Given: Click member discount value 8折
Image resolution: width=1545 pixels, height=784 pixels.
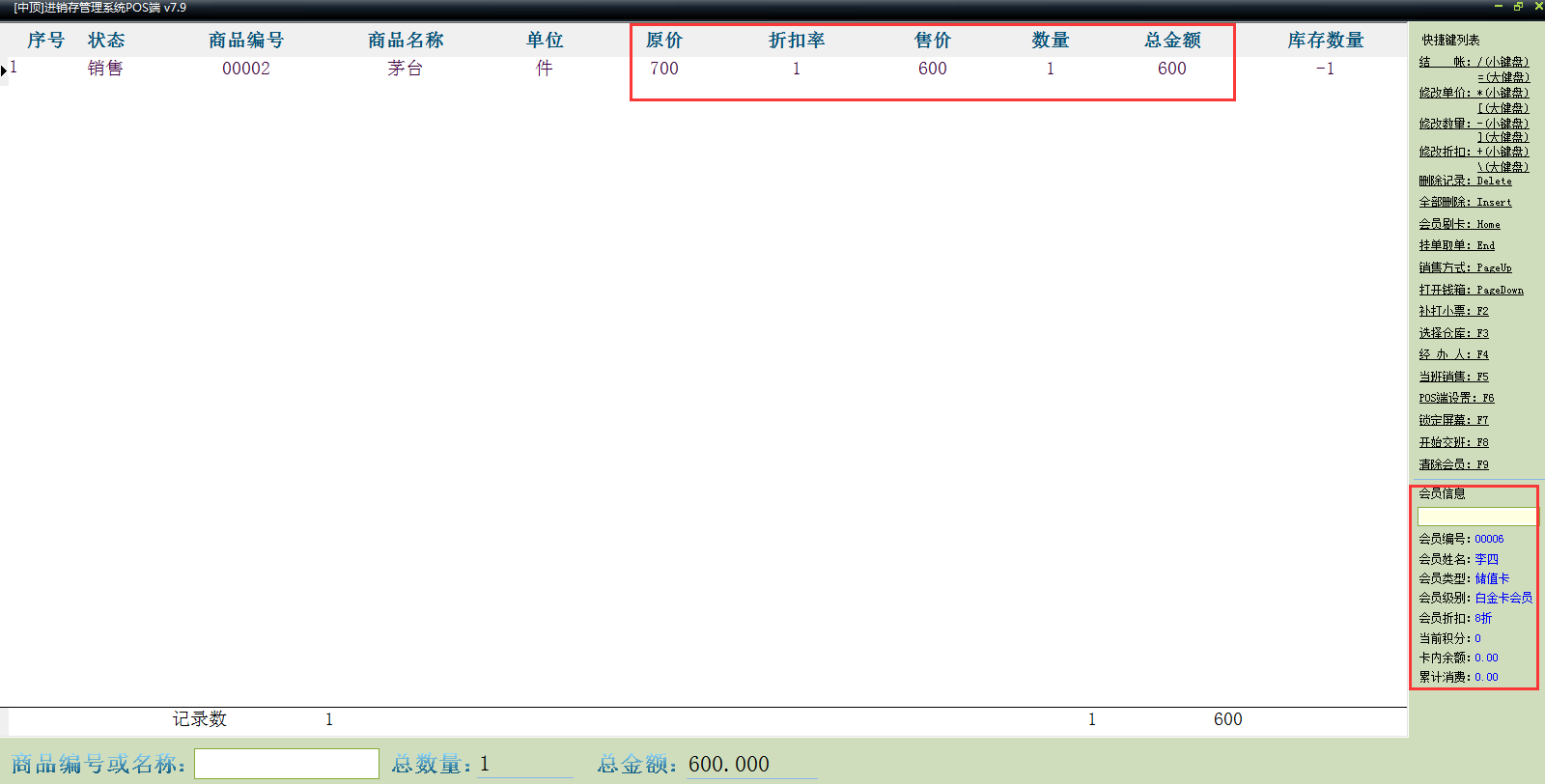Looking at the screenshot, I should (1483, 618).
